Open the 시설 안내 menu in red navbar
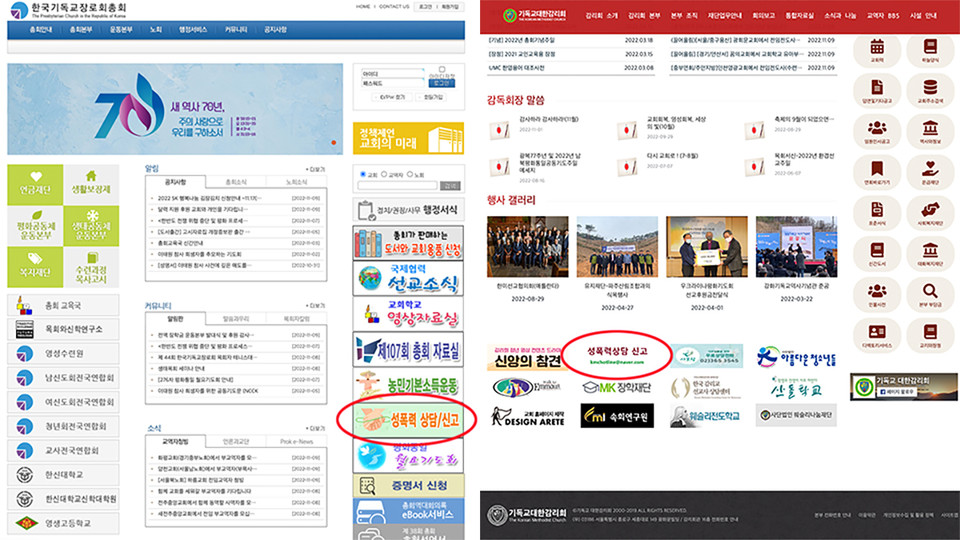Screen dimensions: 960x540 tap(923, 15)
